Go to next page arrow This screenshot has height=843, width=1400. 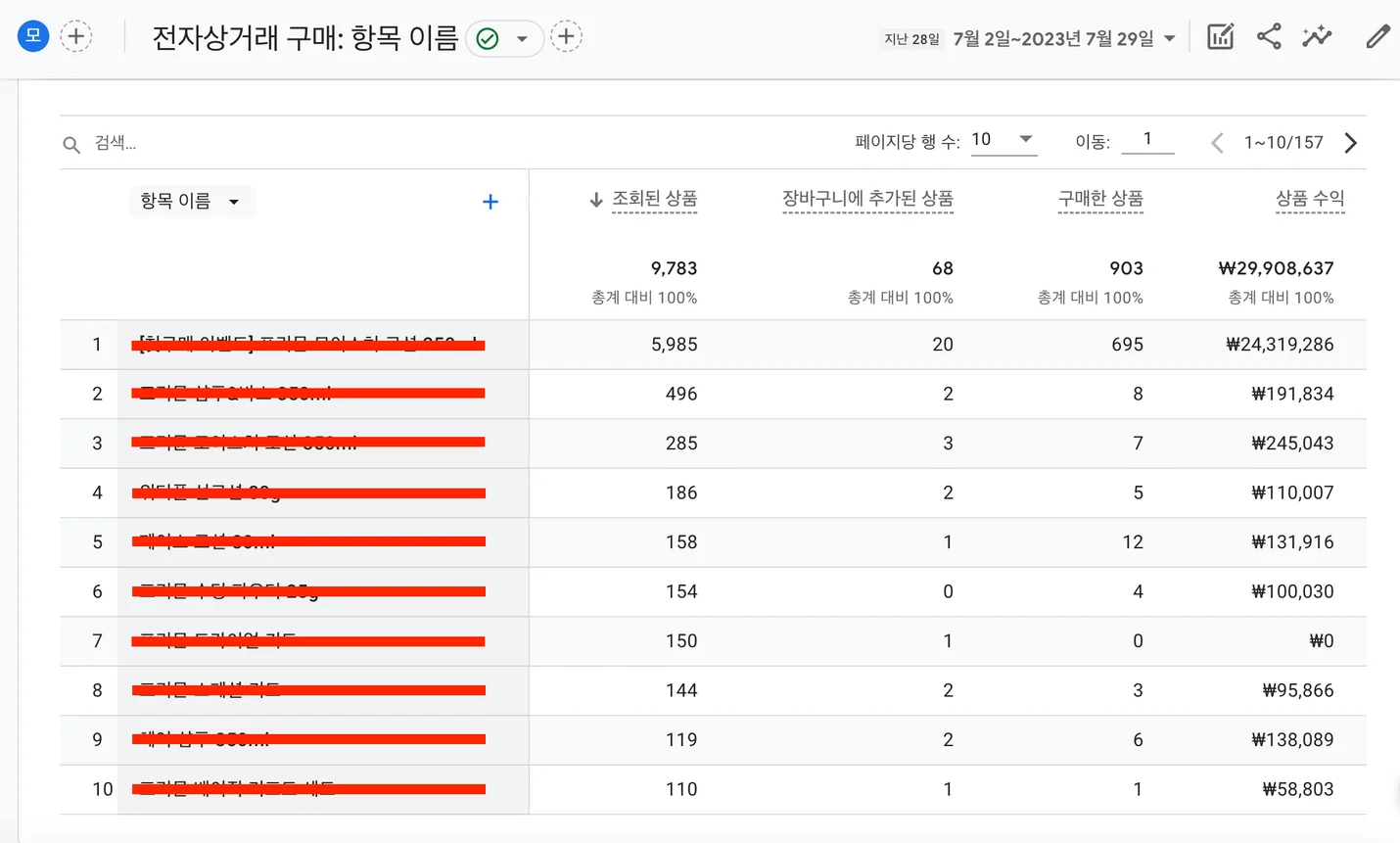point(1351,143)
